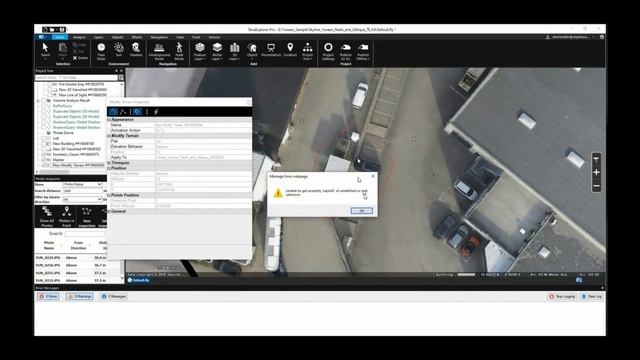Open the Show dropdown in Photo Inspector
This screenshot has width=640, height=360.
click(x=82, y=184)
